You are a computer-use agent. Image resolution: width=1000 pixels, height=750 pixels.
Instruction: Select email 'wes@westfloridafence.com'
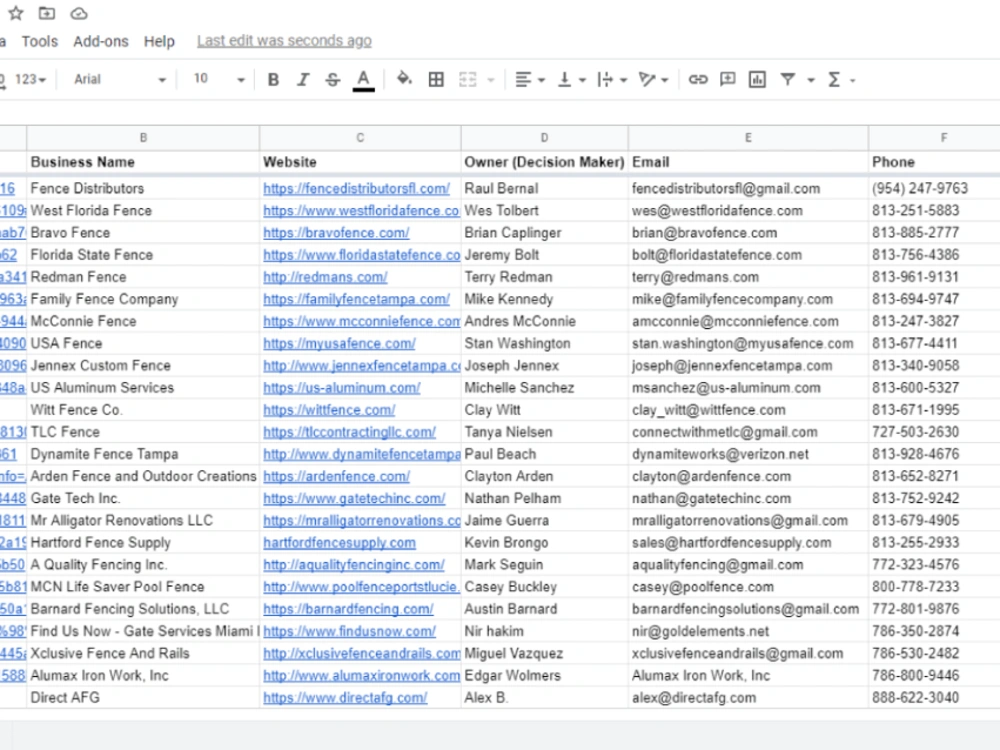748,210
